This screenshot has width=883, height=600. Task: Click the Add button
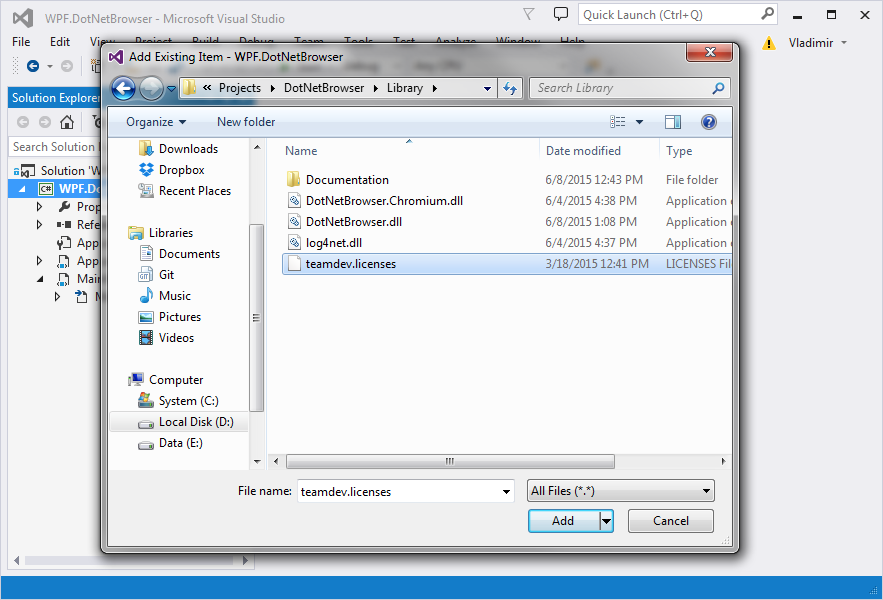coord(563,521)
